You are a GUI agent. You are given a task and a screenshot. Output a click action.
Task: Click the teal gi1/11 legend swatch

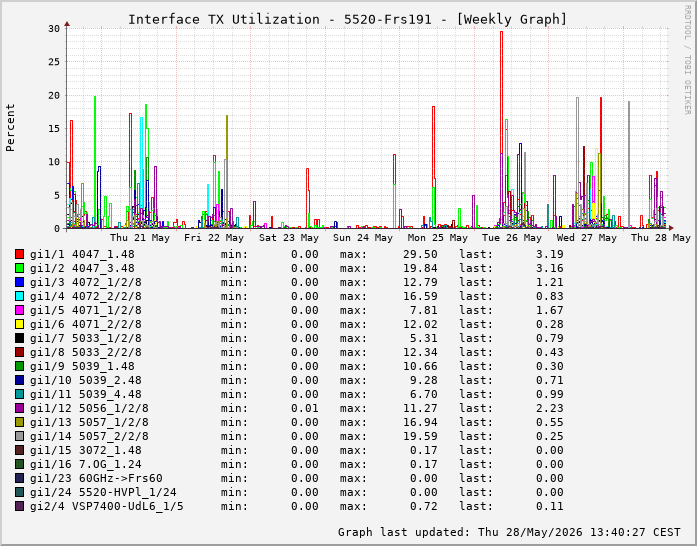click(x=19, y=394)
